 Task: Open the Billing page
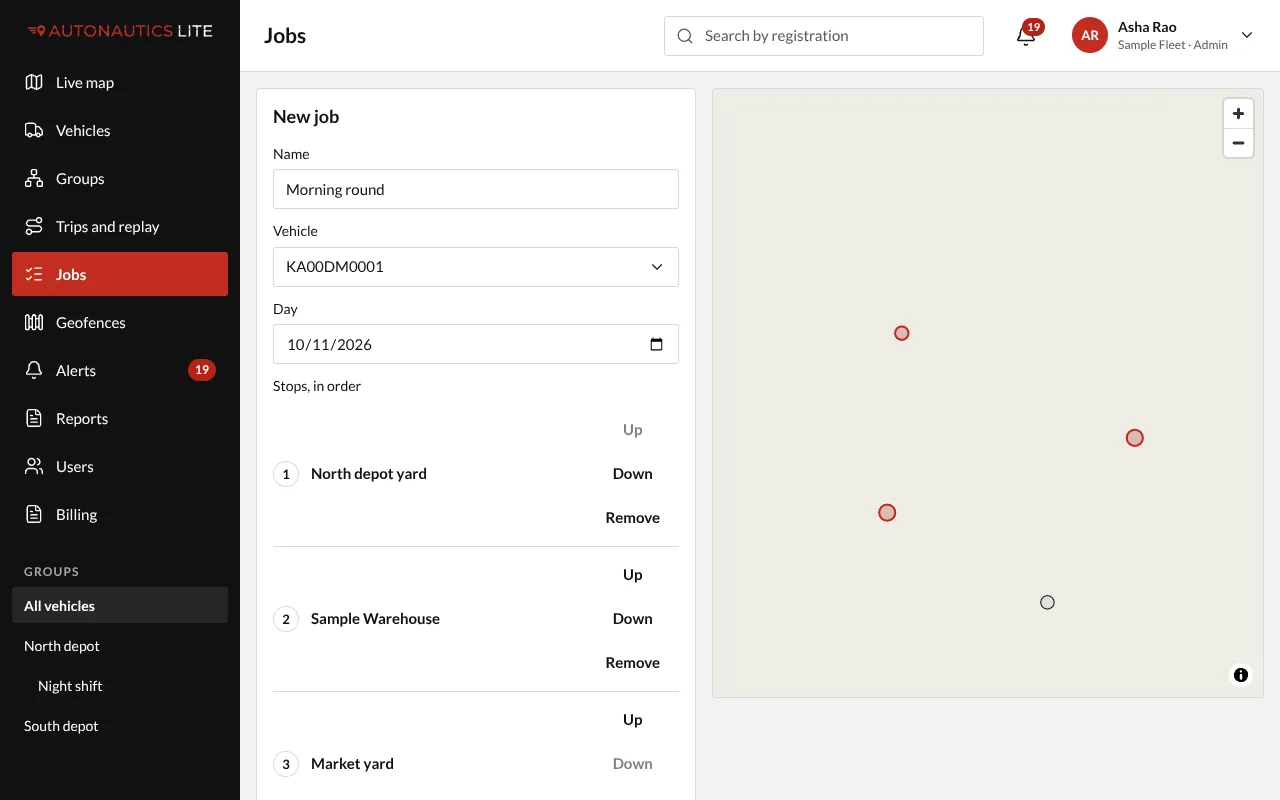120,515
